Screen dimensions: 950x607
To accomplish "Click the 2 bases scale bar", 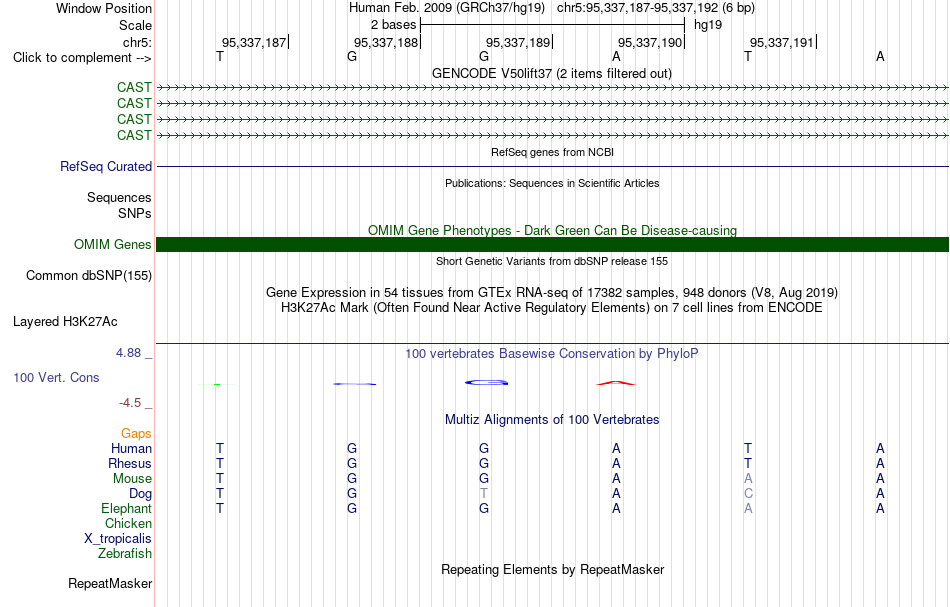I will point(552,25).
